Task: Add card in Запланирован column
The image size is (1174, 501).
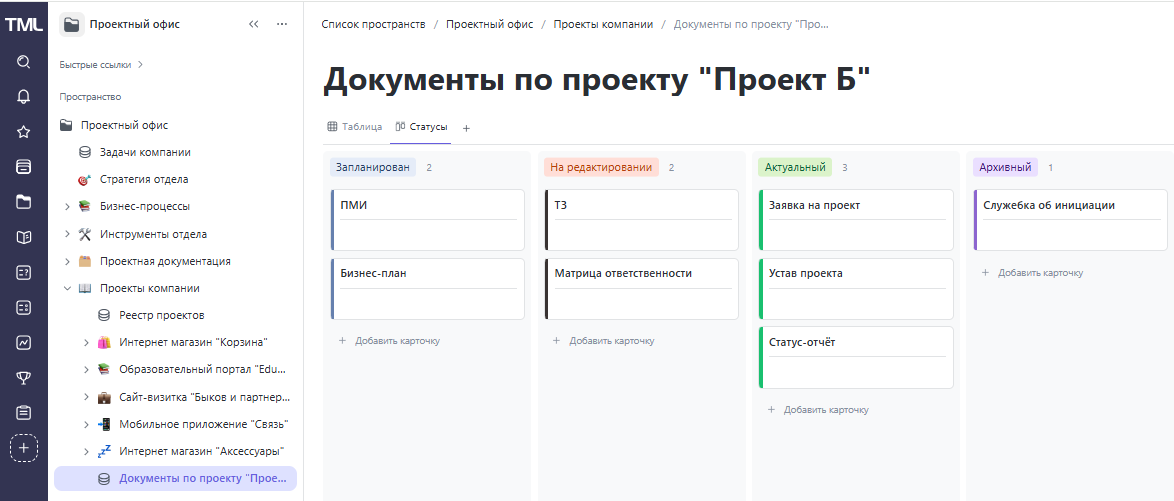Action: tap(389, 341)
